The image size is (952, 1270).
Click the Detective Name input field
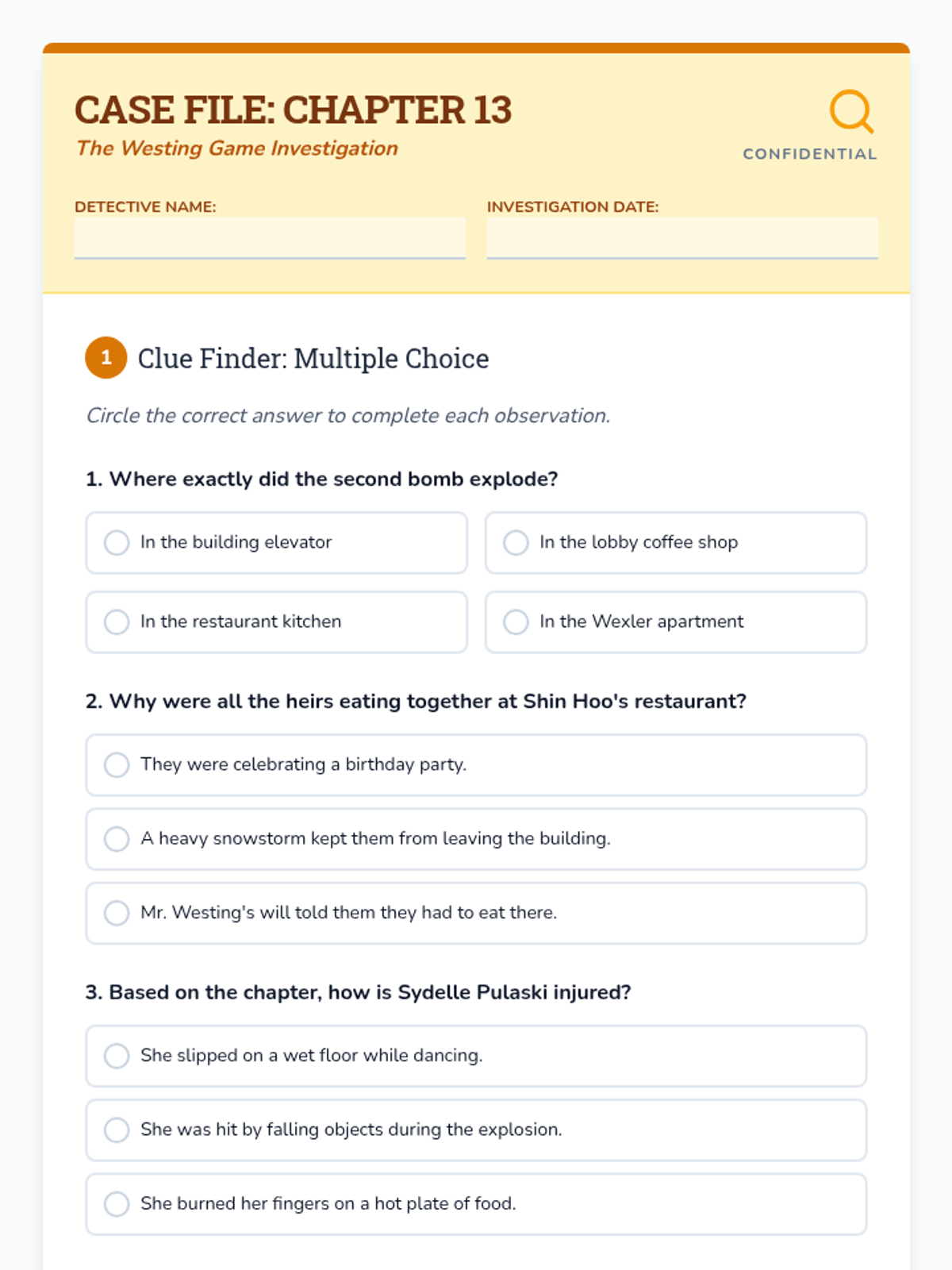click(270, 237)
